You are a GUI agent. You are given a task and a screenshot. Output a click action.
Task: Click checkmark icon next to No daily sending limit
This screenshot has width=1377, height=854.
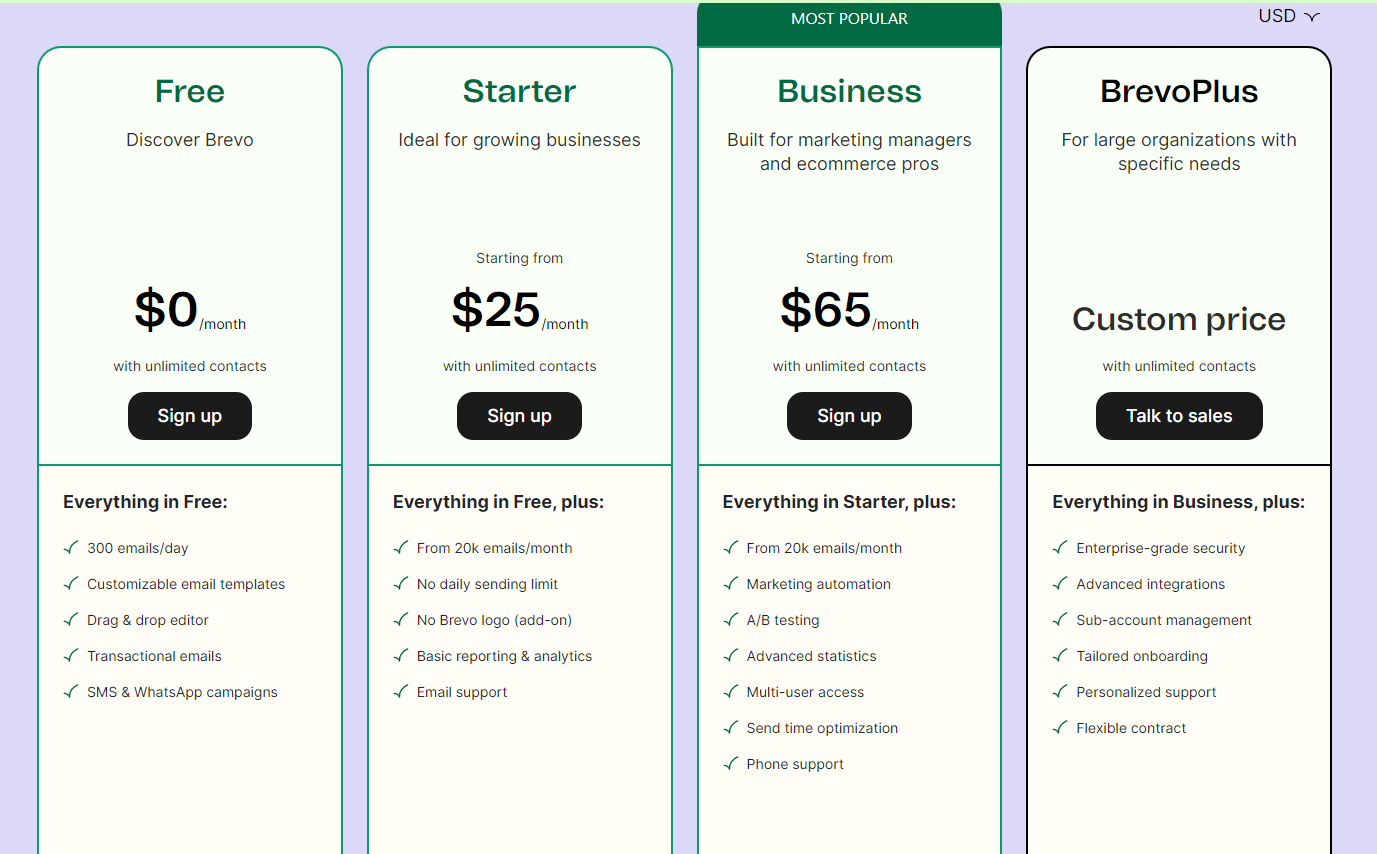pos(401,583)
